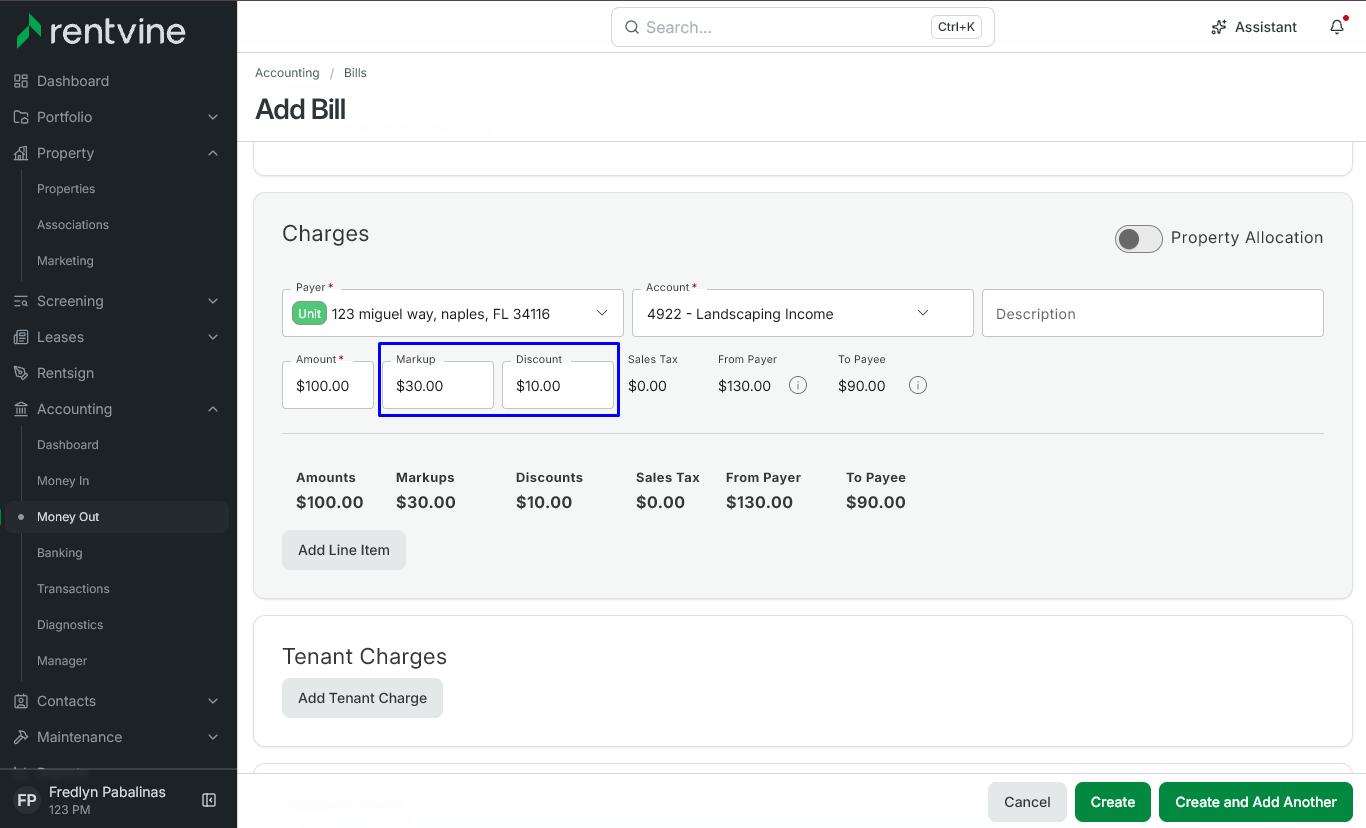Click Accounting breadcrumb link

[287, 73]
